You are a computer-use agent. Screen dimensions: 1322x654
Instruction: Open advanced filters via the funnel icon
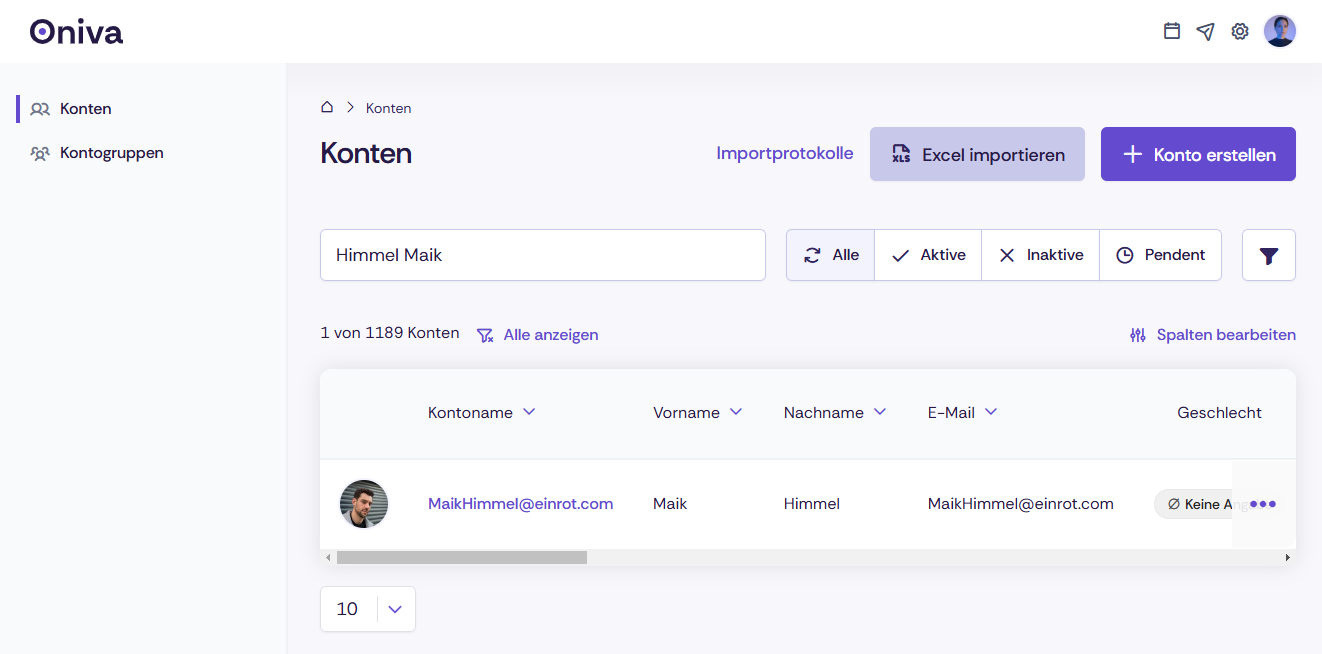pos(1268,255)
